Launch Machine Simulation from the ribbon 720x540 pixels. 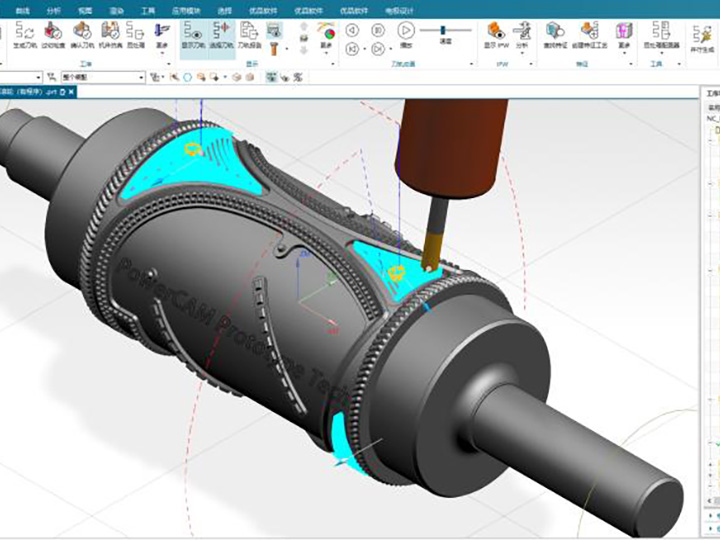tap(111, 35)
